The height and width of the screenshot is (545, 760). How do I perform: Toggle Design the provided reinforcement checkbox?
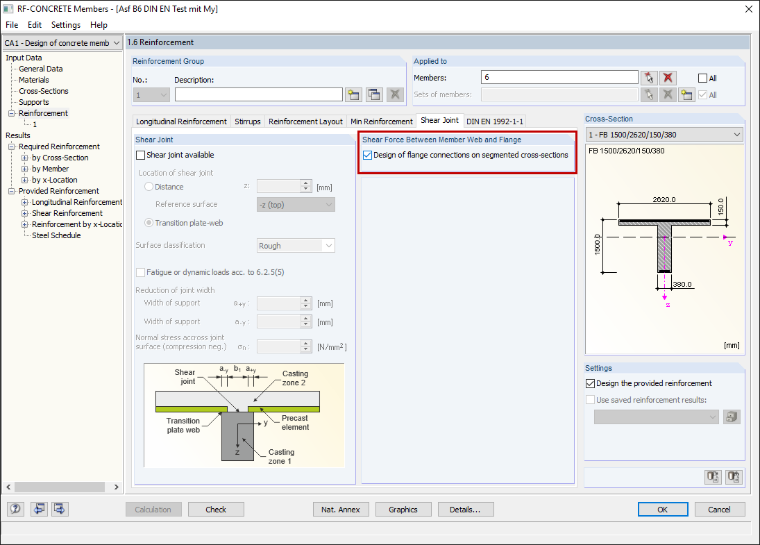pos(590,384)
